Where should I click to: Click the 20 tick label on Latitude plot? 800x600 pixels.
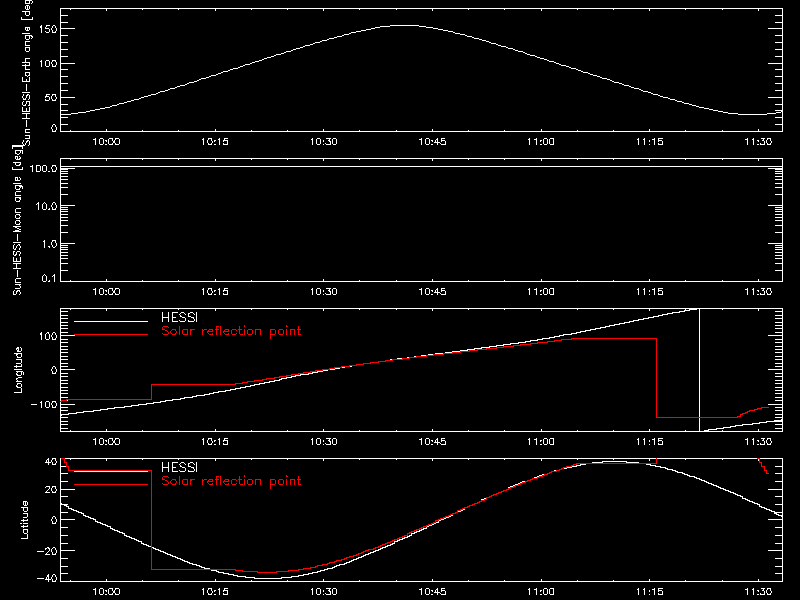pos(51,490)
